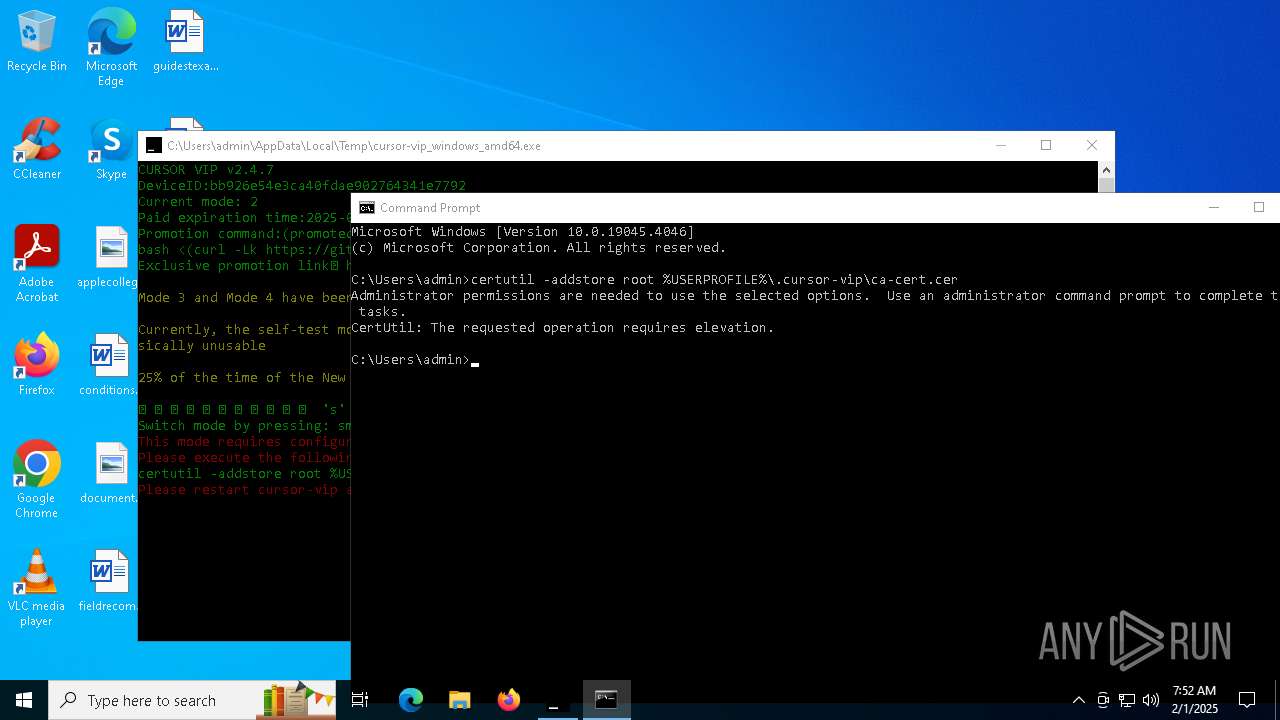Open the Windows Start menu
The width and height of the screenshot is (1280, 720).
pyautogui.click(x=24, y=700)
